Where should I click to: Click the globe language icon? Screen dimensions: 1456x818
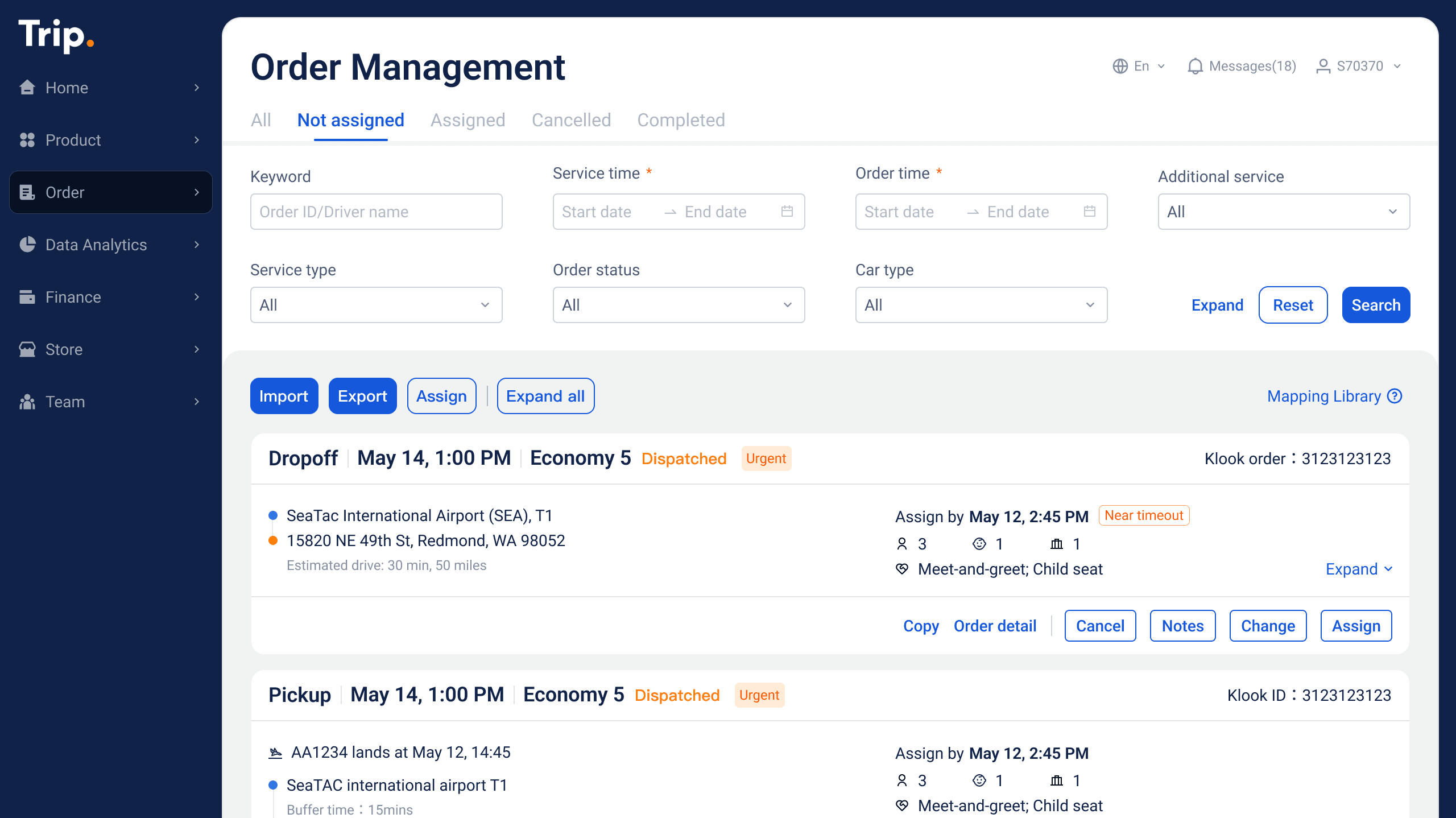point(1120,67)
